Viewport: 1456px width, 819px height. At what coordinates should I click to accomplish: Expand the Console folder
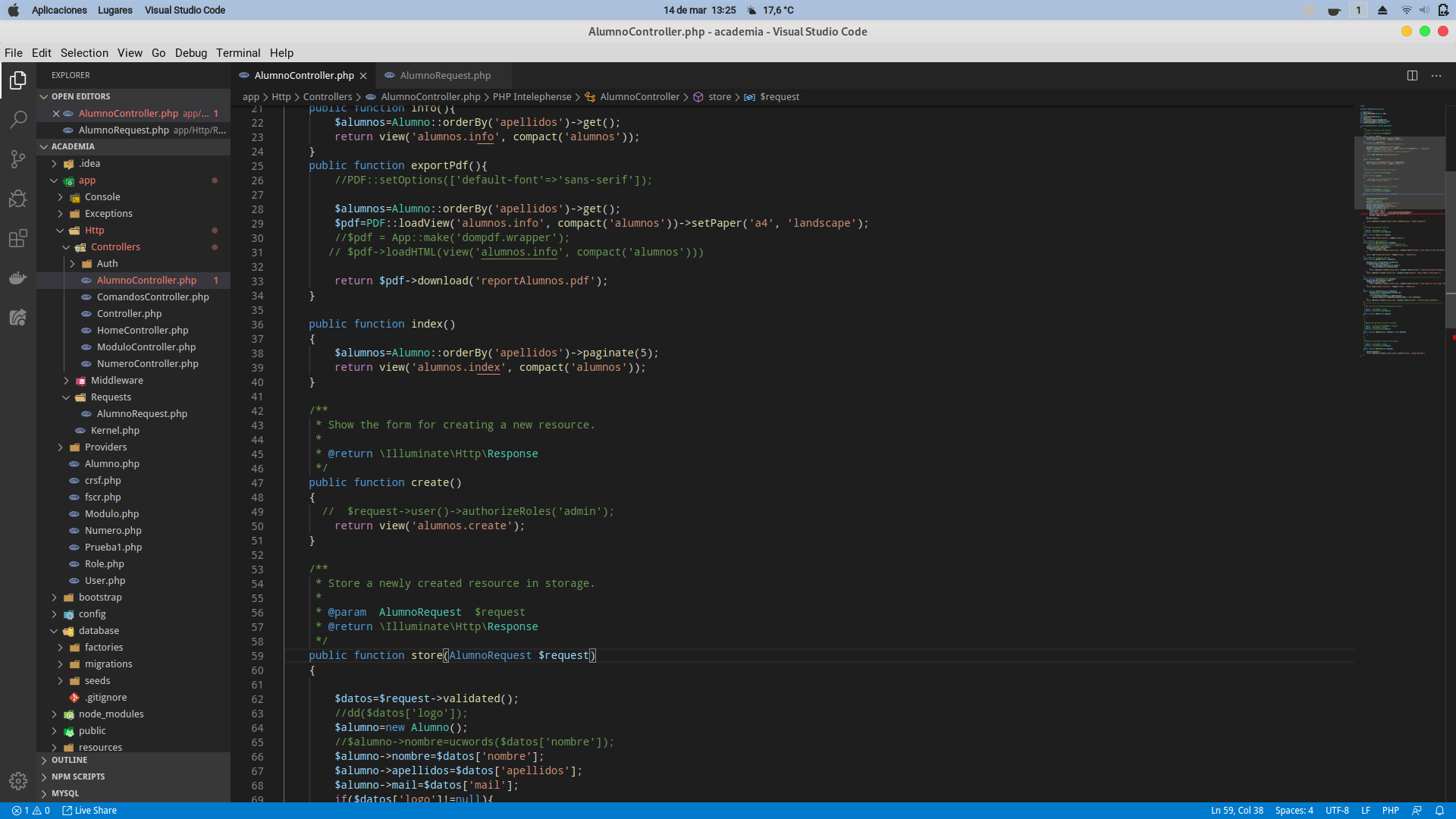[x=60, y=197]
